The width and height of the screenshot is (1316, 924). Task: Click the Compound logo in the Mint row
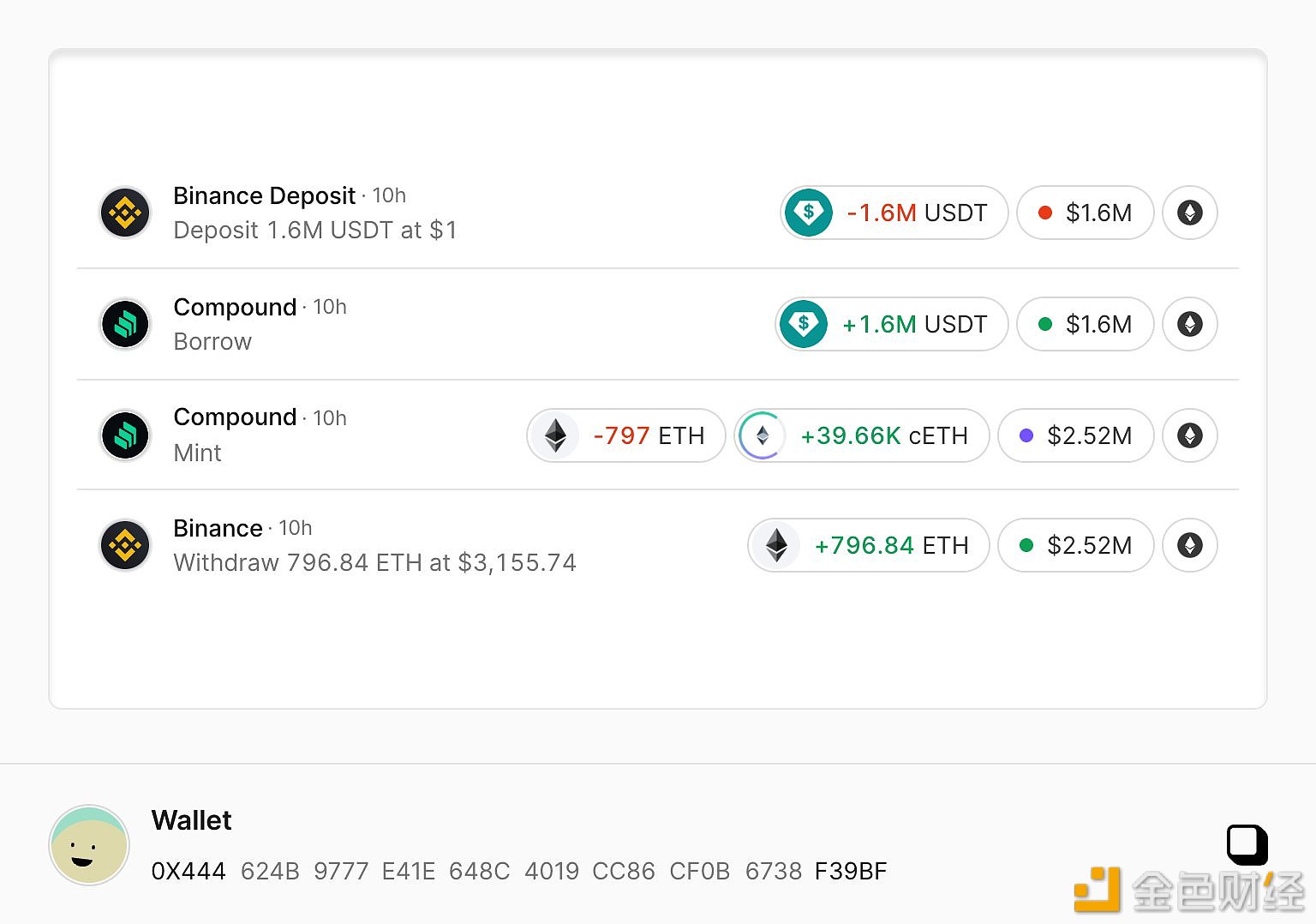[125, 435]
